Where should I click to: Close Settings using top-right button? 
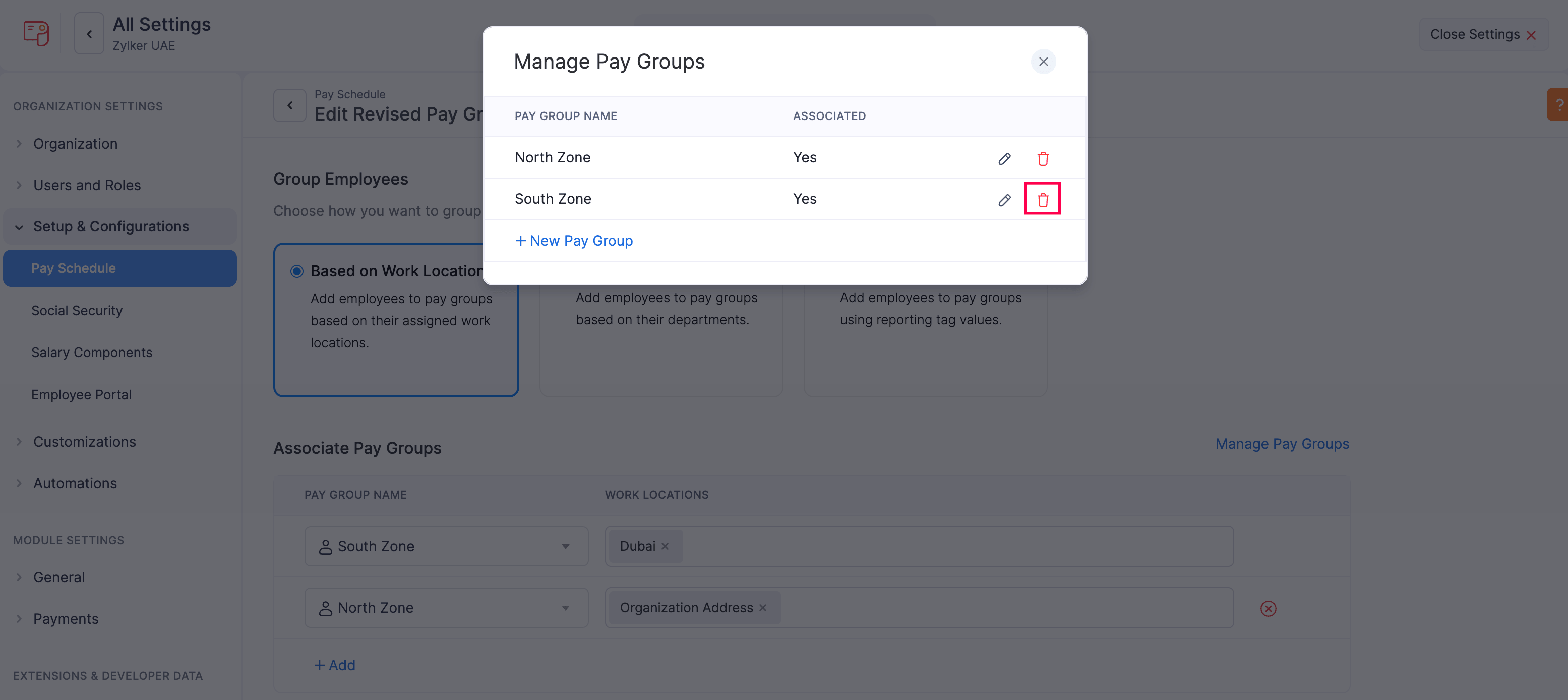click(1483, 35)
